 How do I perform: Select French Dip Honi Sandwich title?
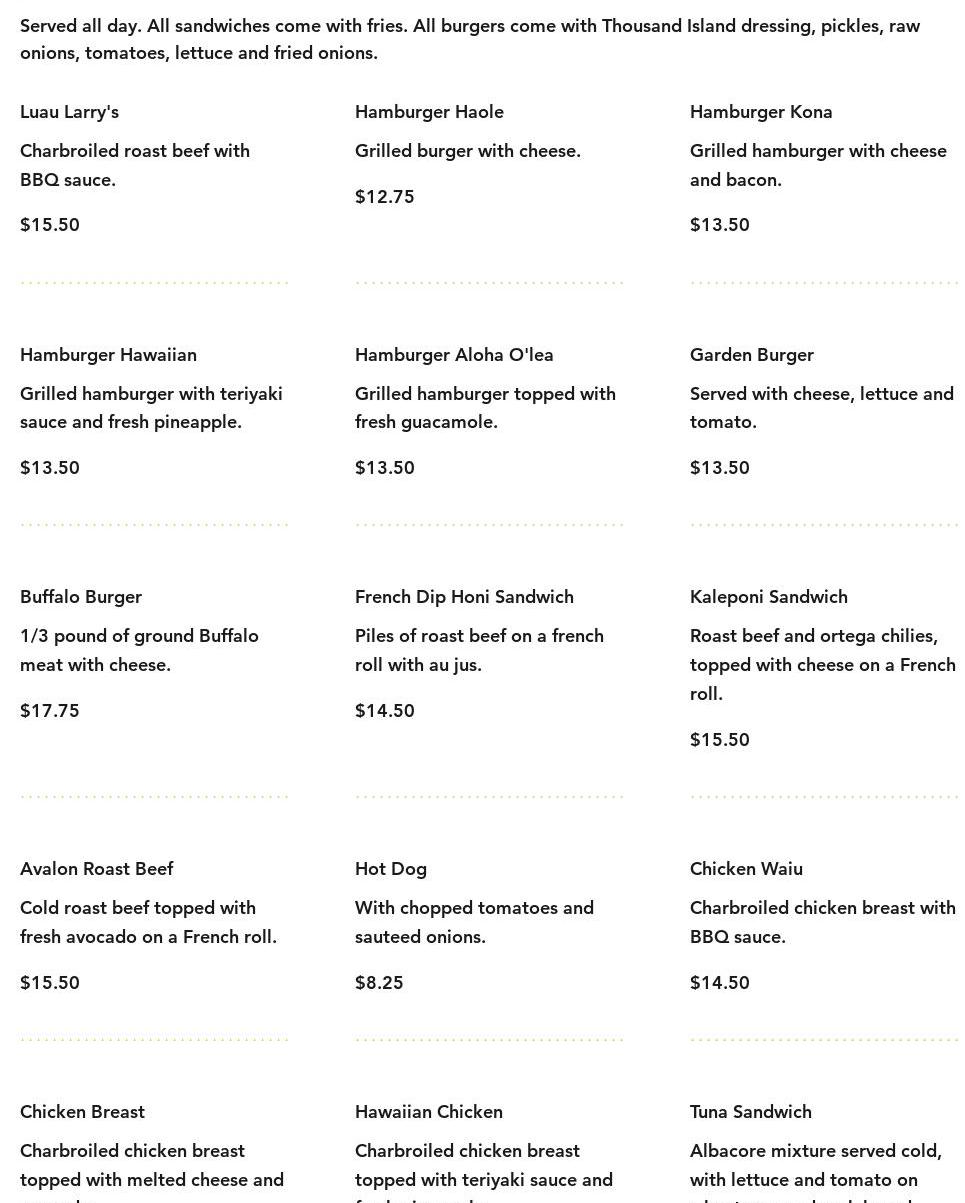(x=464, y=597)
